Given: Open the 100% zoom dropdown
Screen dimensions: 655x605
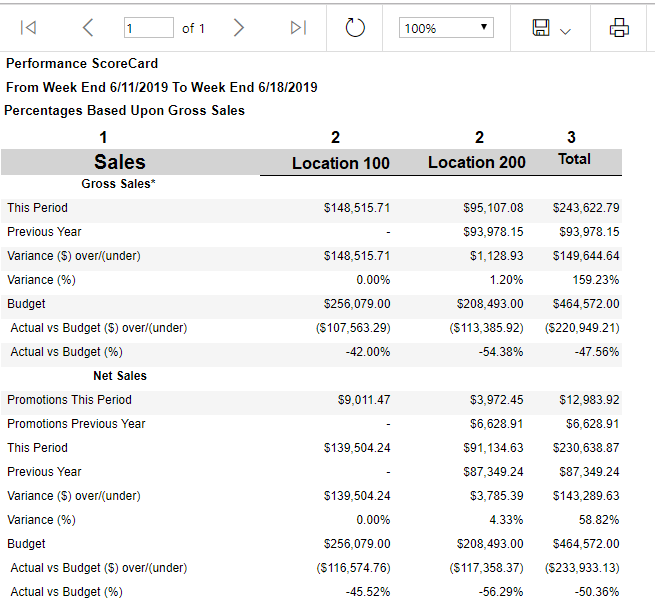Looking at the screenshot, I should (446, 28).
